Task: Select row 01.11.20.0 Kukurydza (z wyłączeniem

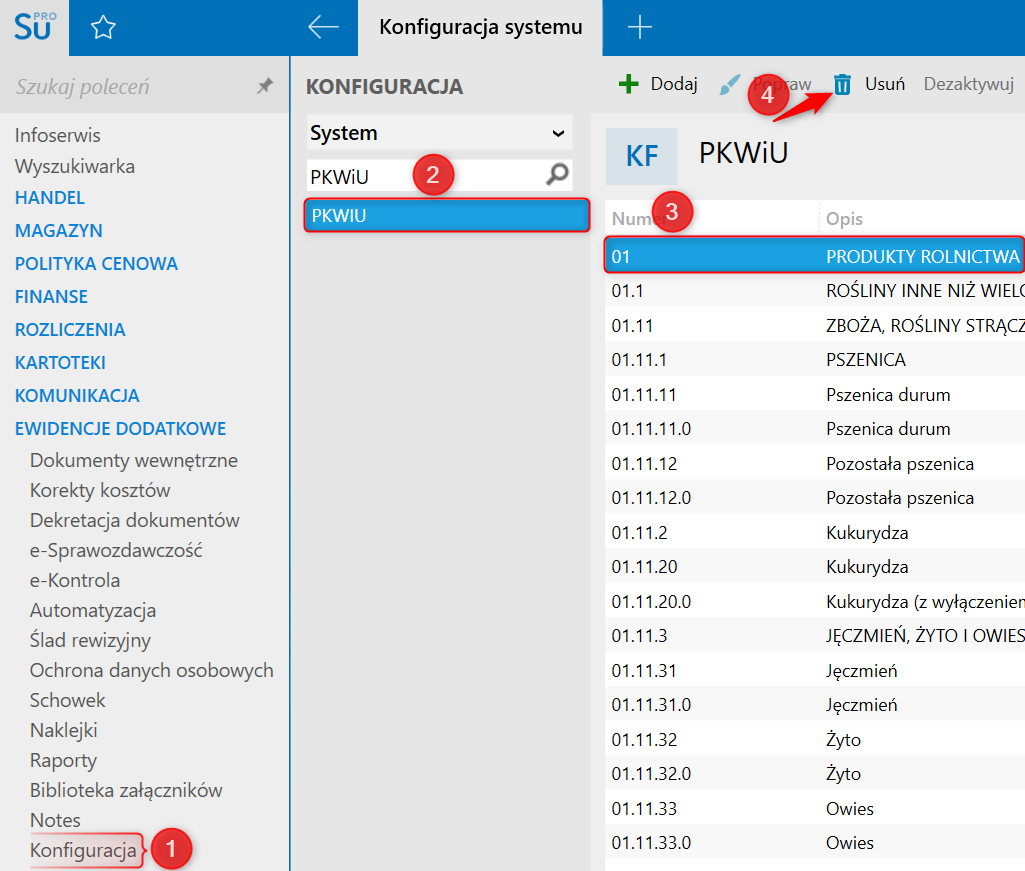Action: pyautogui.click(x=815, y=601)
